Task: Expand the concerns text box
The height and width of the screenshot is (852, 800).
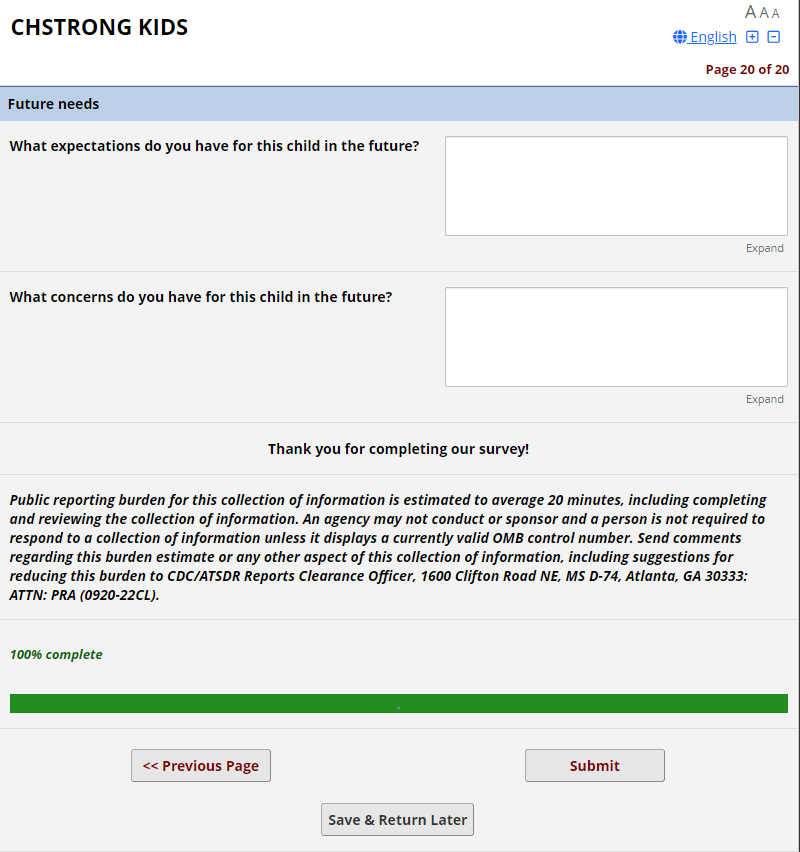Action: tap(764, 399)
